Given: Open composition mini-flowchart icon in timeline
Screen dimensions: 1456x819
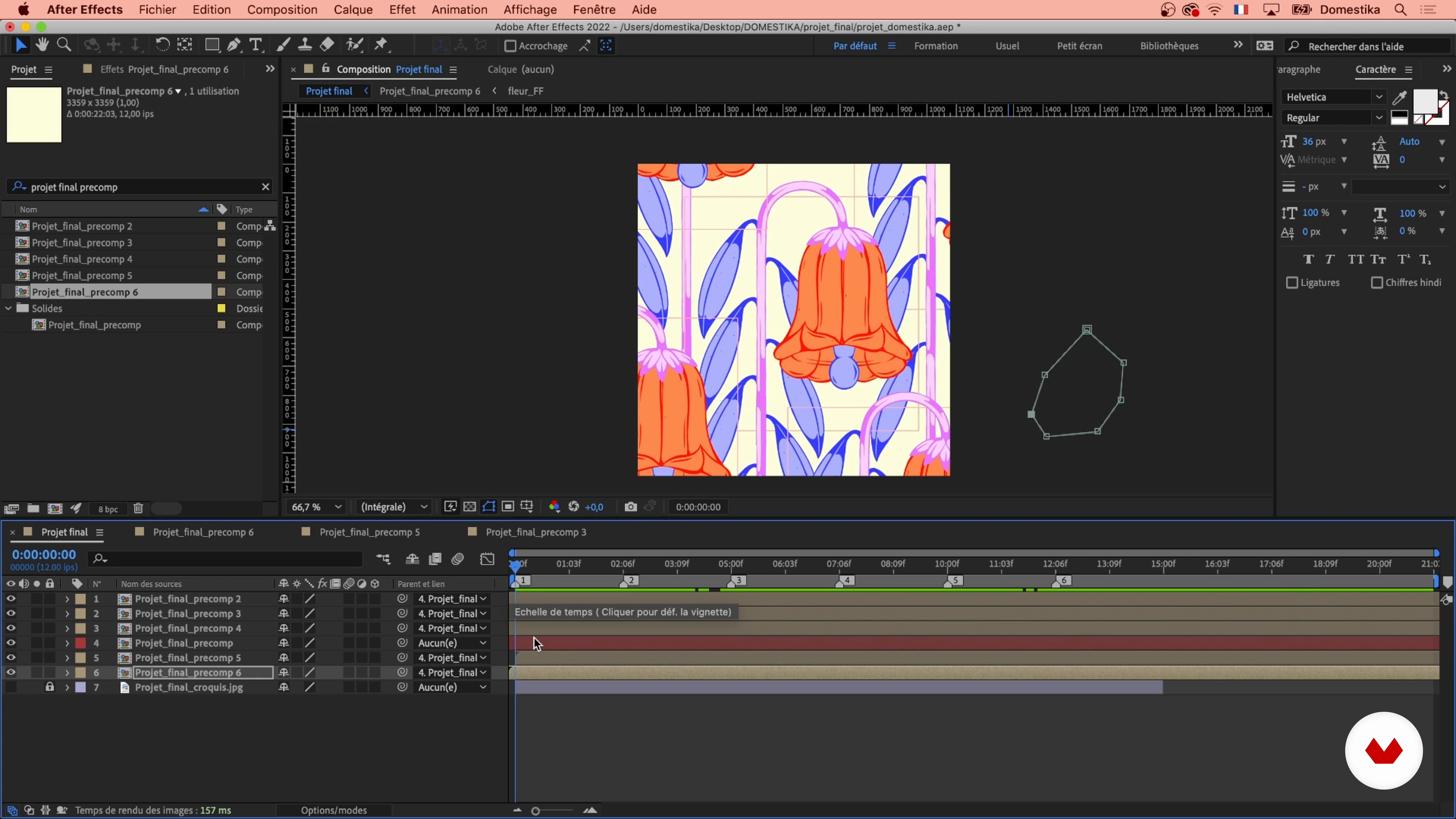Looking at the screenshot, I should [x=383, y=559].
